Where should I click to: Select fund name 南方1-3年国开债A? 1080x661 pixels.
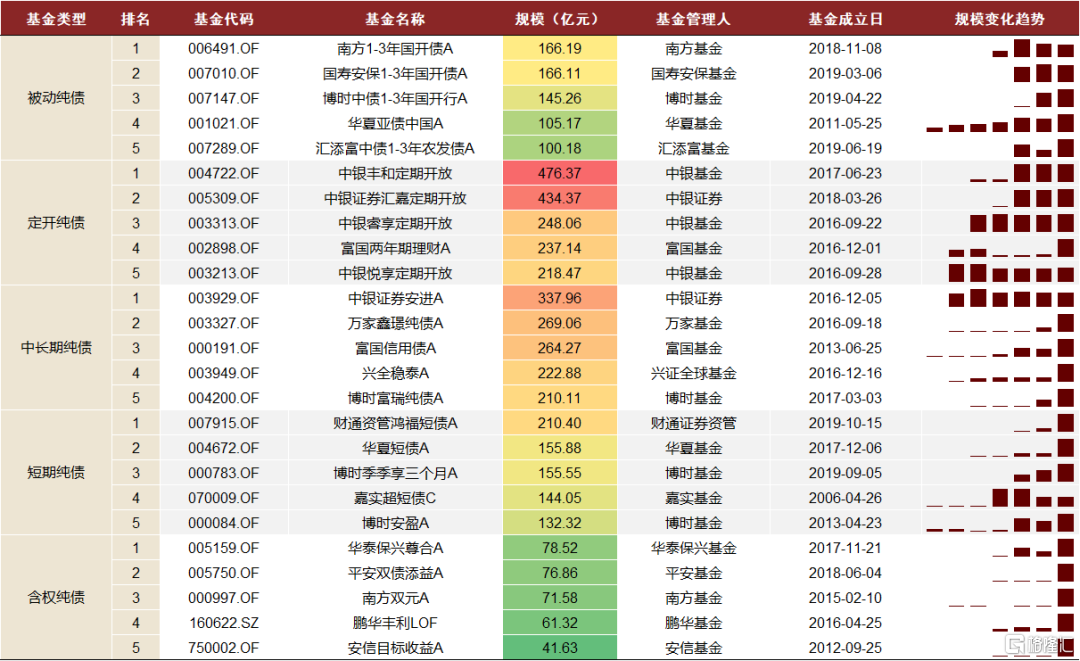pos(395,49)
